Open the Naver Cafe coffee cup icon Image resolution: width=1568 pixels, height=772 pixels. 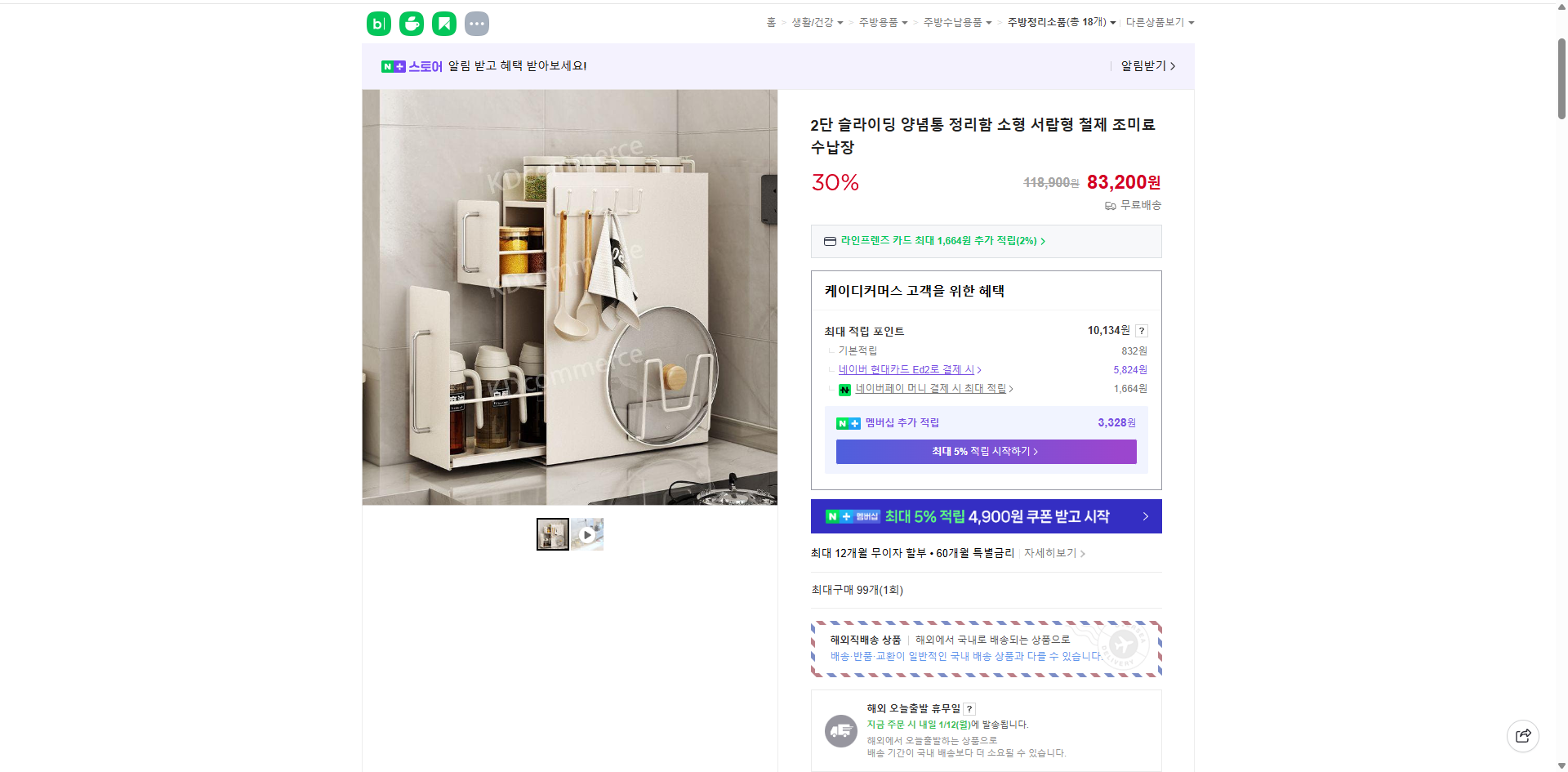coord(411,23)
